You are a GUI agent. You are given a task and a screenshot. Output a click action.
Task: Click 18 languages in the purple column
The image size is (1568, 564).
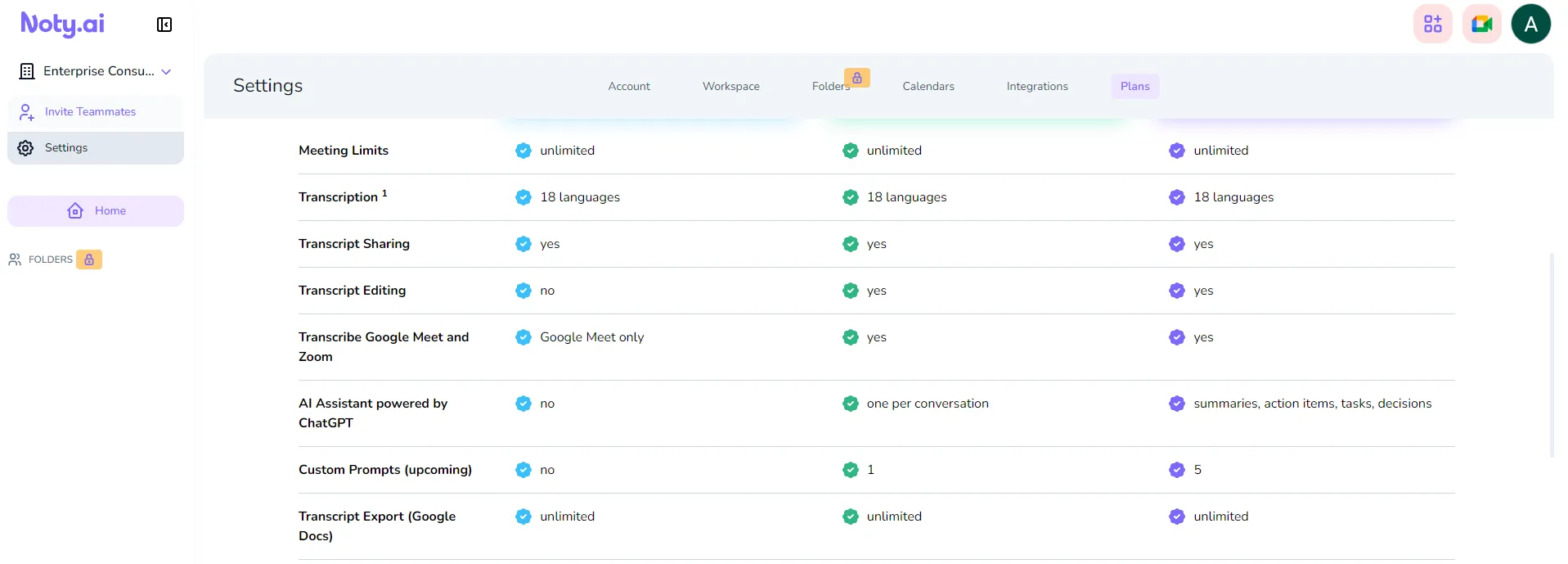point(1233,197)
